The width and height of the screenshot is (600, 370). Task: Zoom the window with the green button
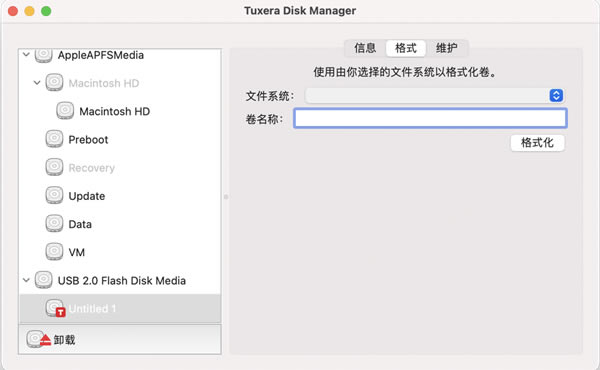[x=46, y=11]
